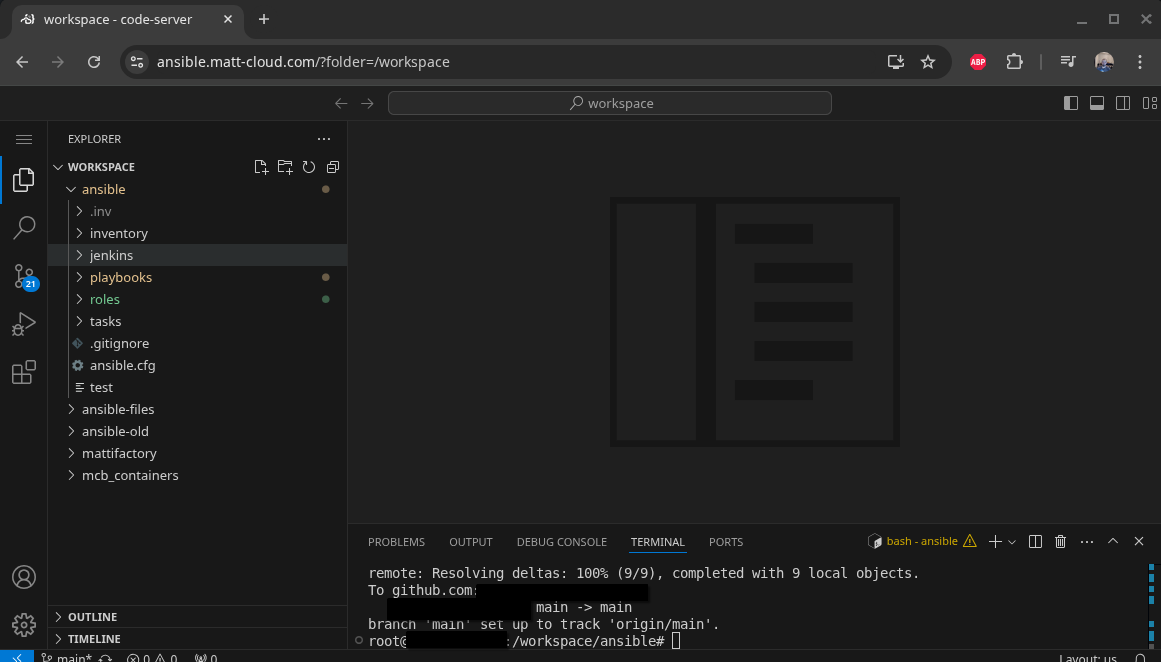Screen dimensions: 1161x662
Task: Switch to the PROBLEMS tab
Action: click(396, 542)
